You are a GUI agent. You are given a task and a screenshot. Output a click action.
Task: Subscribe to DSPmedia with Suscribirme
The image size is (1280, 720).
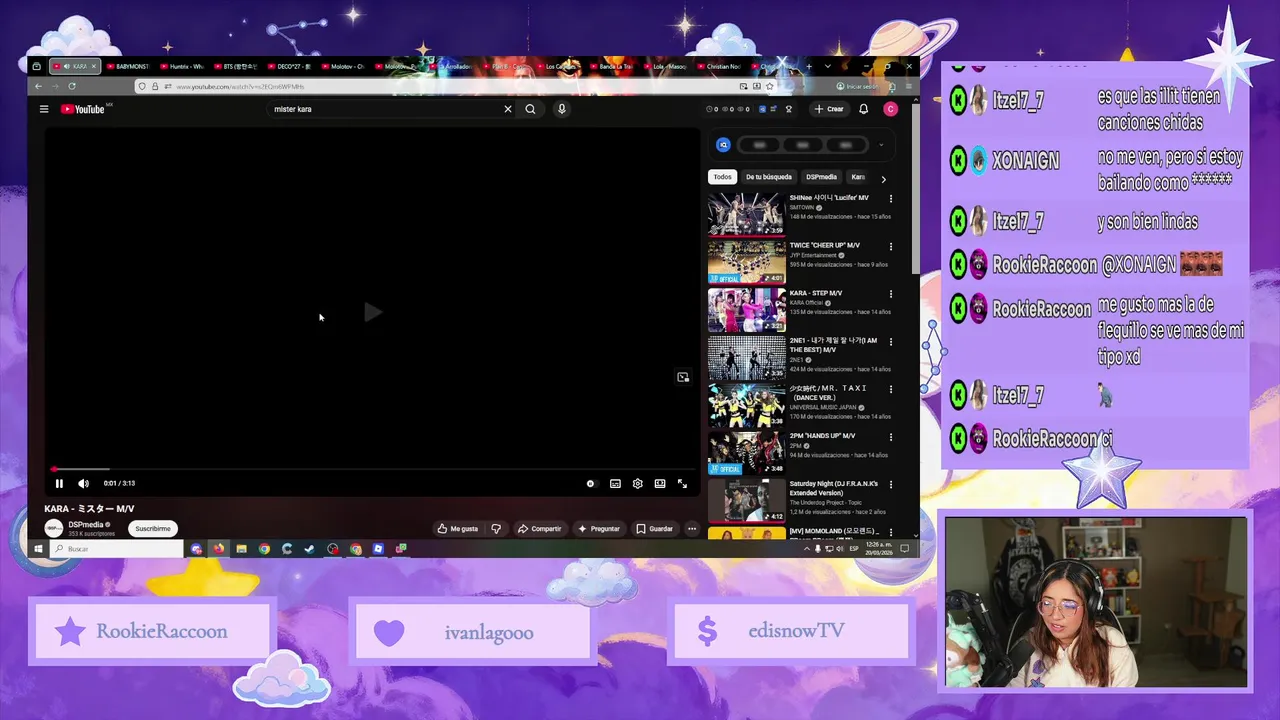(153, 528)
